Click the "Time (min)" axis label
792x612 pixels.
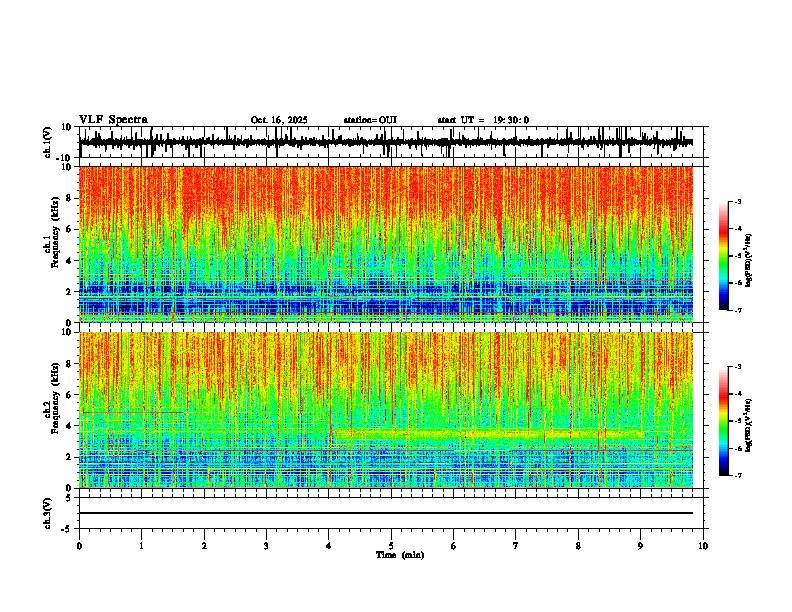click(400, 555)
